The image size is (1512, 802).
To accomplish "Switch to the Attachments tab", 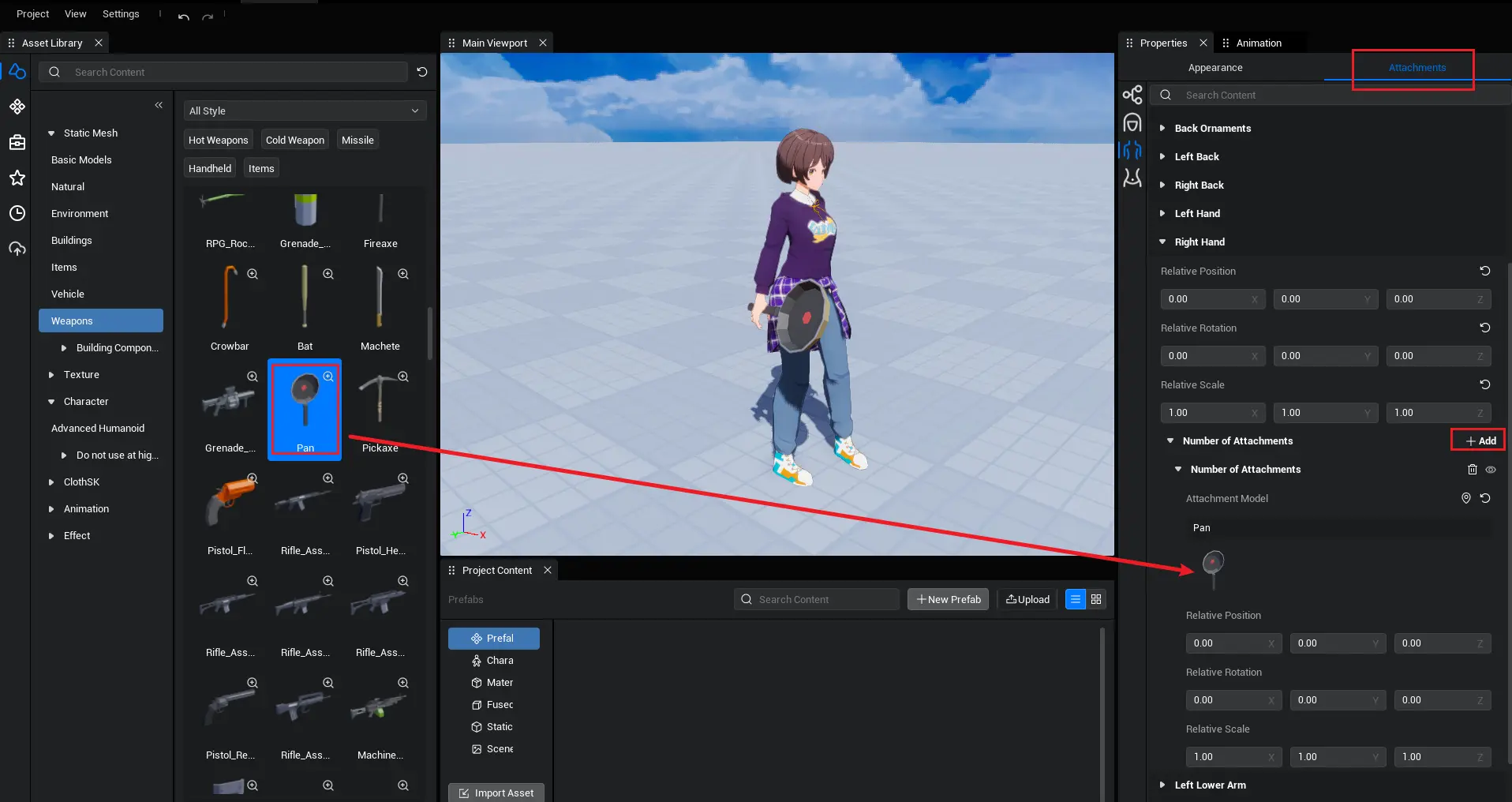I will 1417,68.
